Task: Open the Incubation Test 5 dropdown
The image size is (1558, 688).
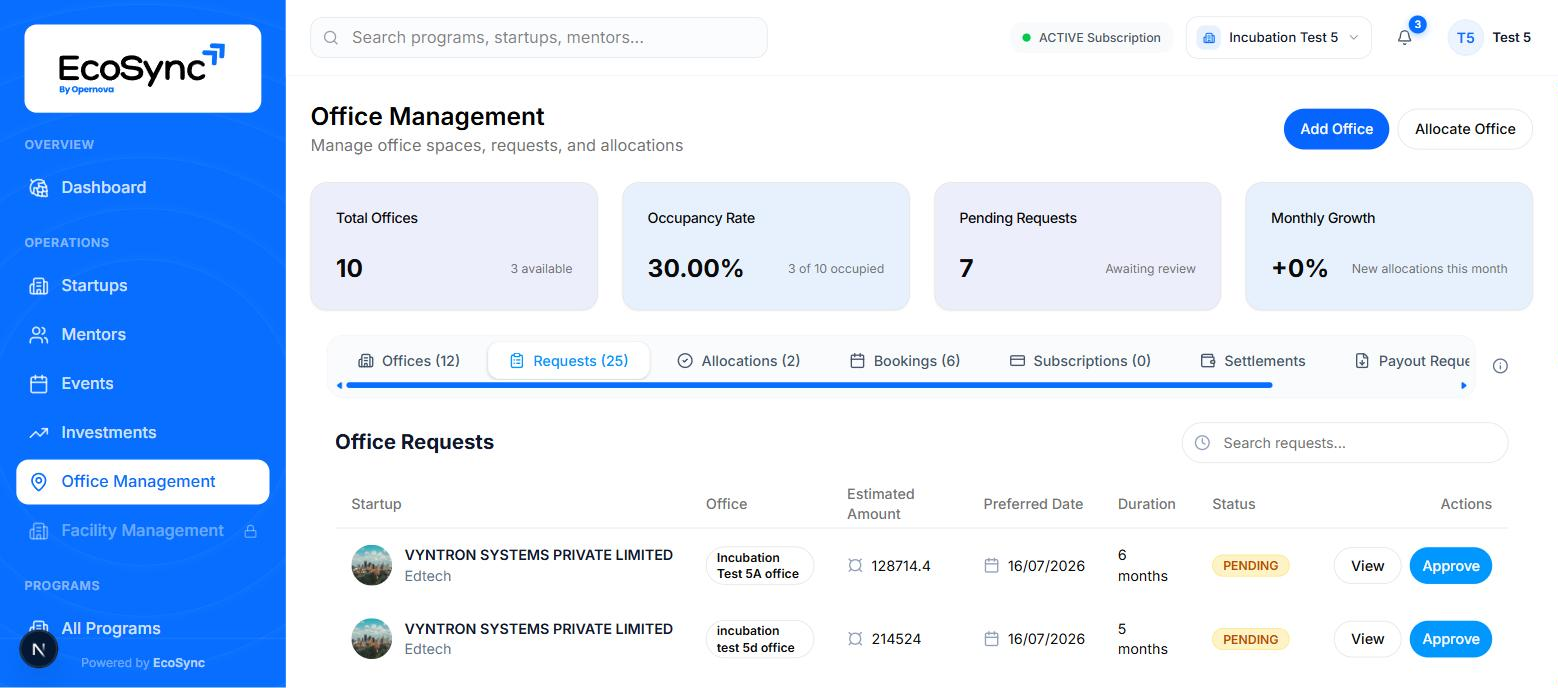Action: (1278, 37)
